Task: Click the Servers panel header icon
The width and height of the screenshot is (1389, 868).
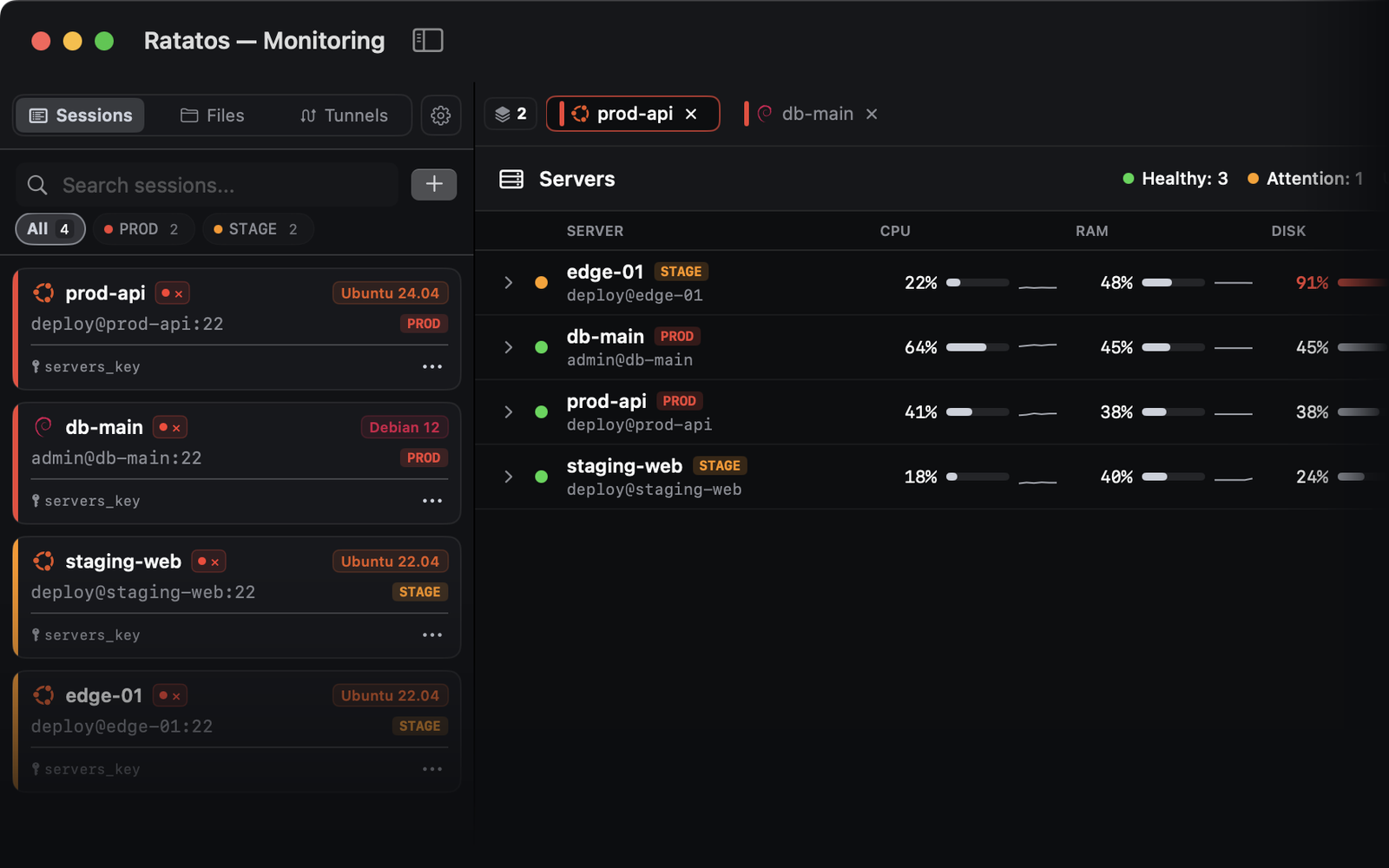Action: pyautogui.click(x=511, y=179)
